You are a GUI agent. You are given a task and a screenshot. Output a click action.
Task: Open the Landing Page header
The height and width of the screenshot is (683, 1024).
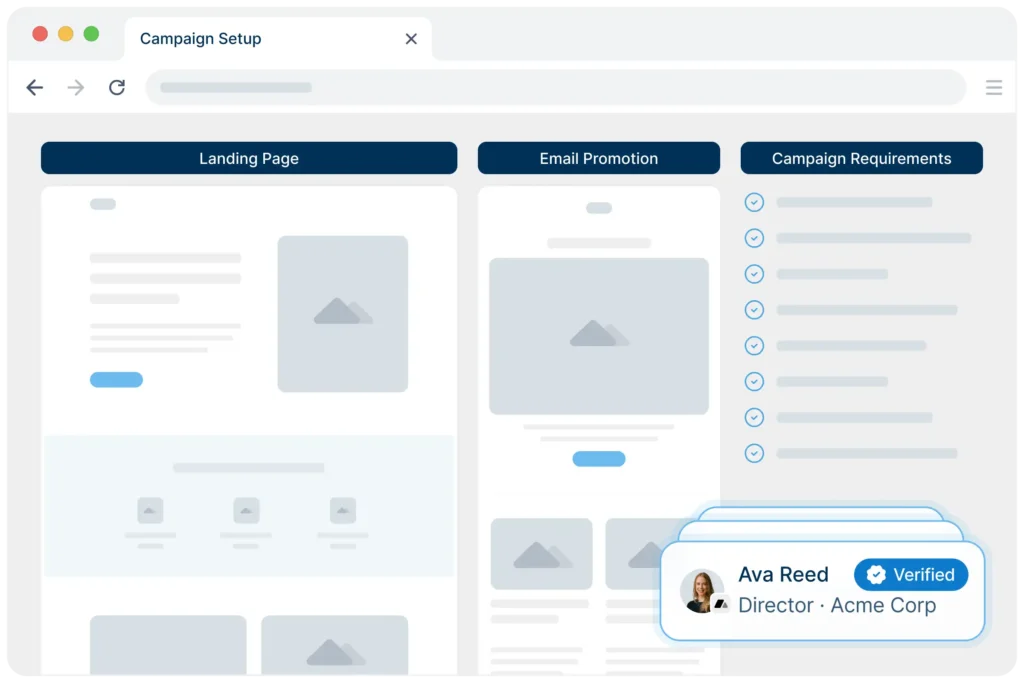[x=249, y=158]
